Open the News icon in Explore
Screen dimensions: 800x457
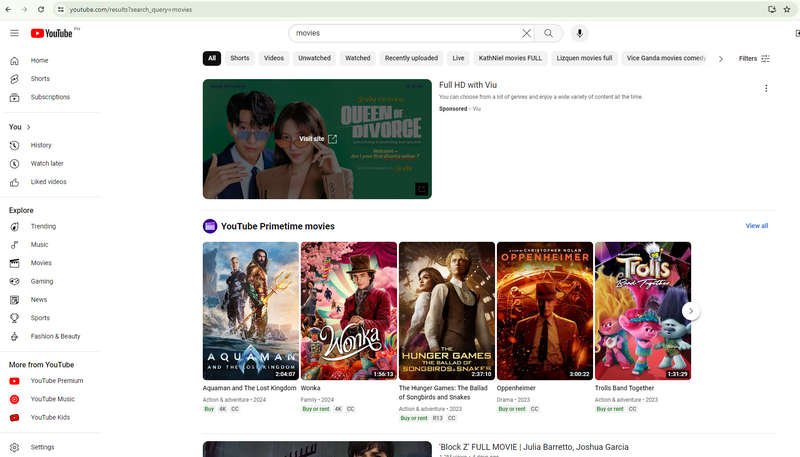click(14, 300)
